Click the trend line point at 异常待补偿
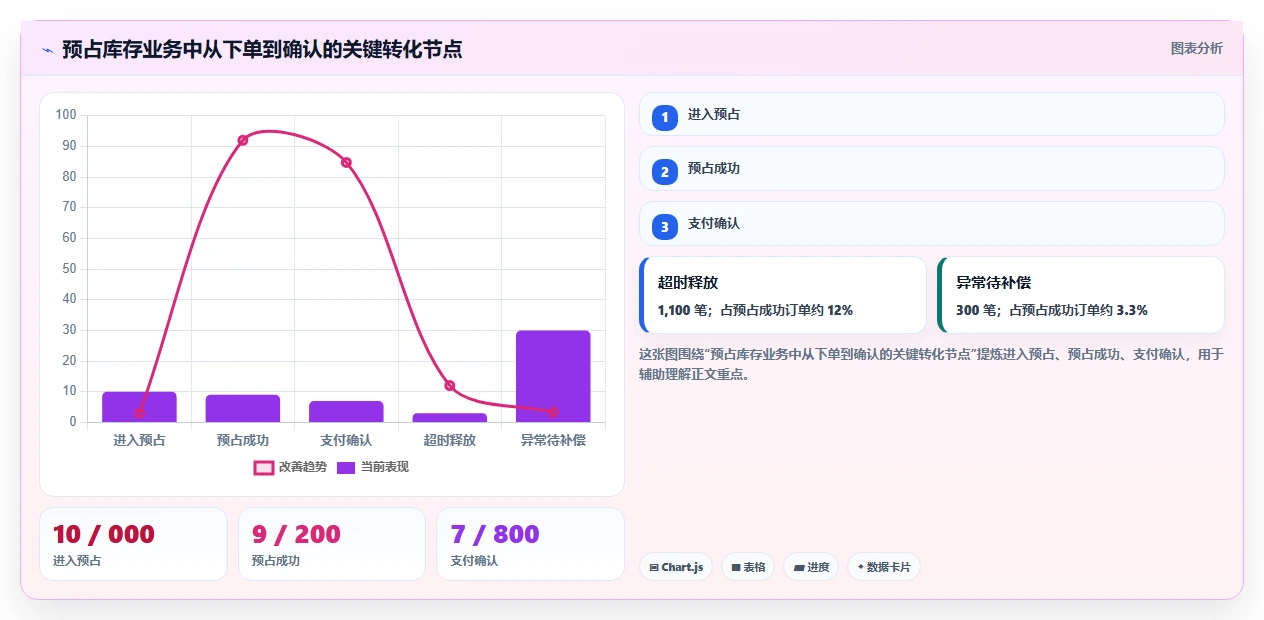This screenshot has width=1264, height=620. [553, 412]
